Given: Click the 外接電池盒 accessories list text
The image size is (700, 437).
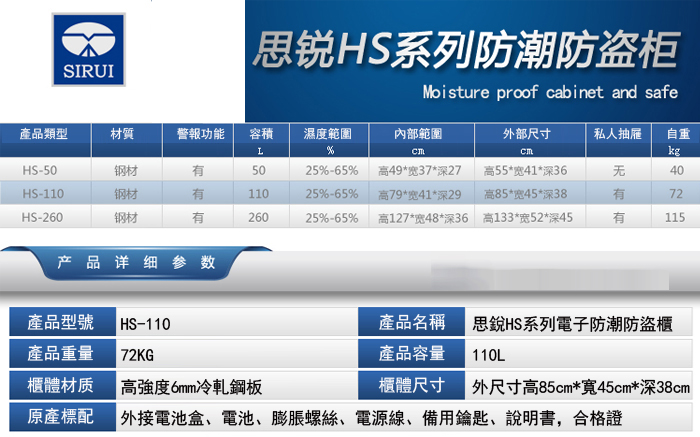Looking at the screenshot, I should [371, 419].
